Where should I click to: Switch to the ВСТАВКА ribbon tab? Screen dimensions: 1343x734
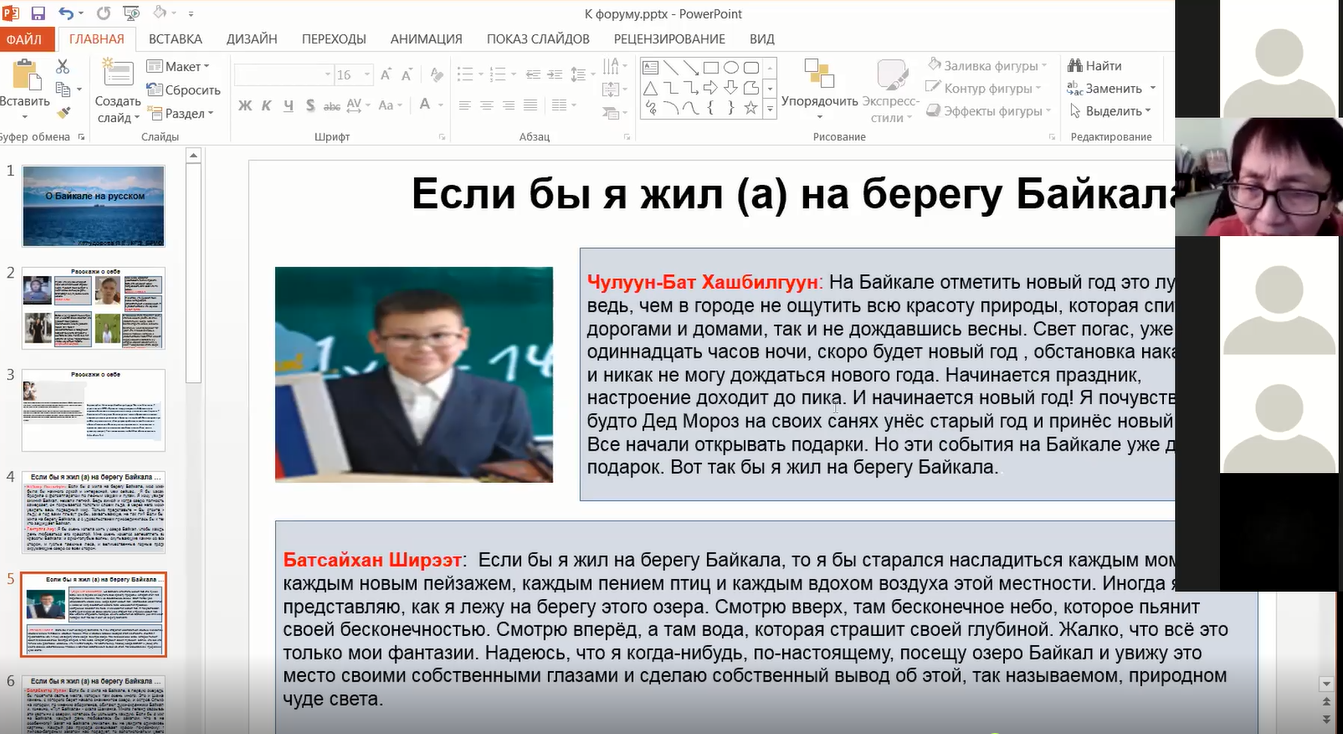pyautogui.click(x=175, y=39)
